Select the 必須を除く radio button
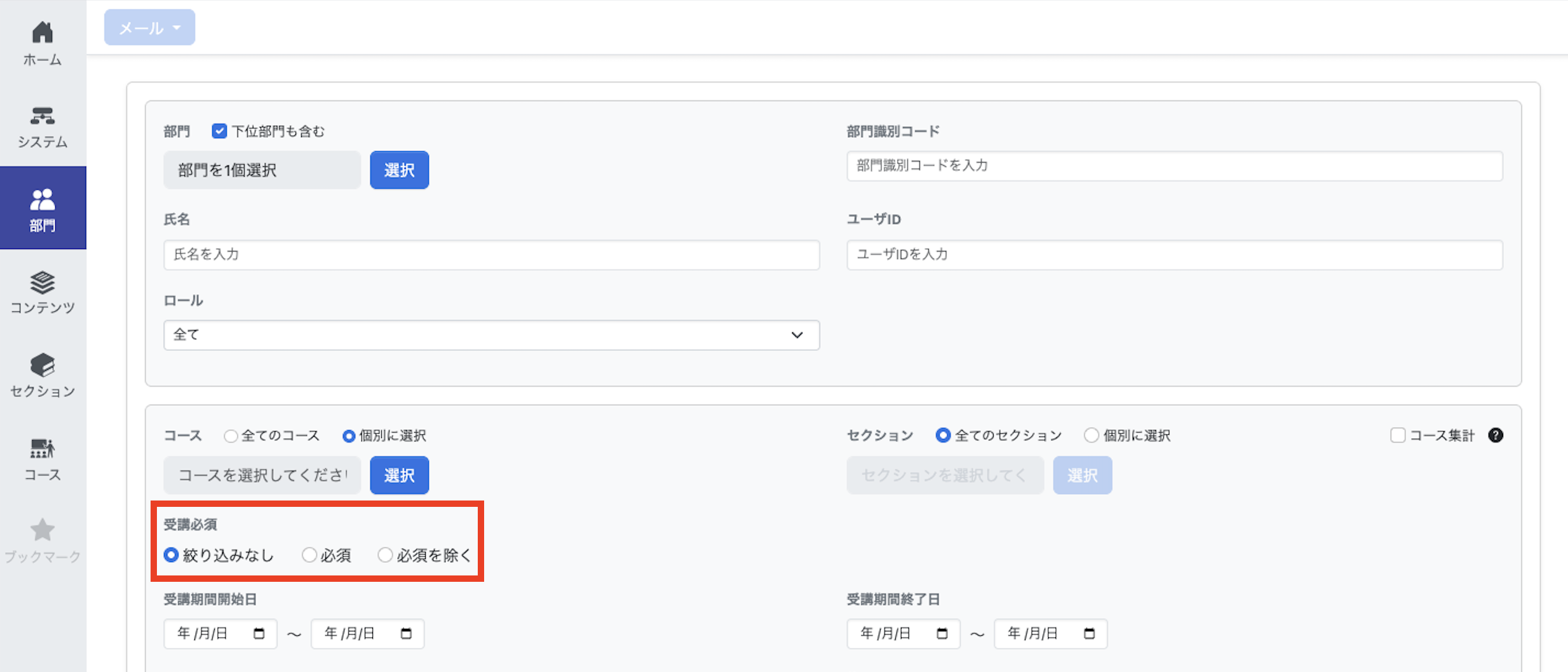Image resolution: width=1568 pixels, height=672 pixels. [x=385, y=554]
